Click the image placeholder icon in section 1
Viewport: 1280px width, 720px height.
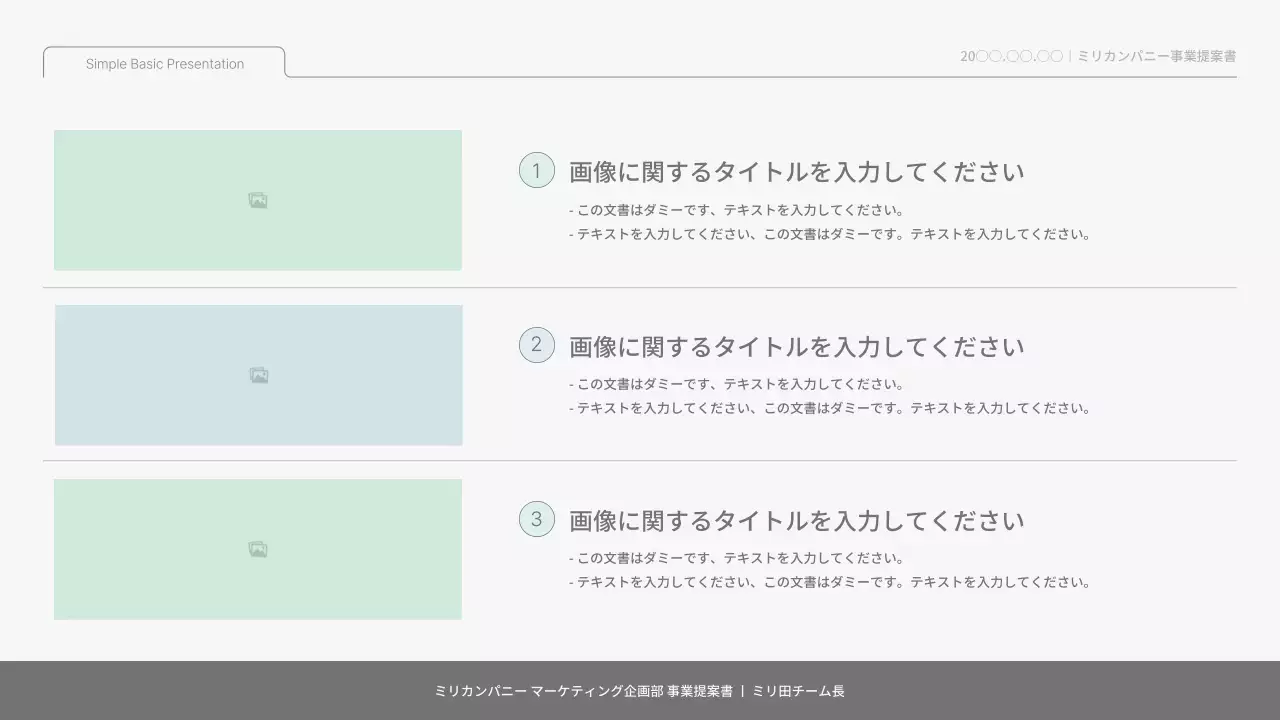(x=258, y=200)
